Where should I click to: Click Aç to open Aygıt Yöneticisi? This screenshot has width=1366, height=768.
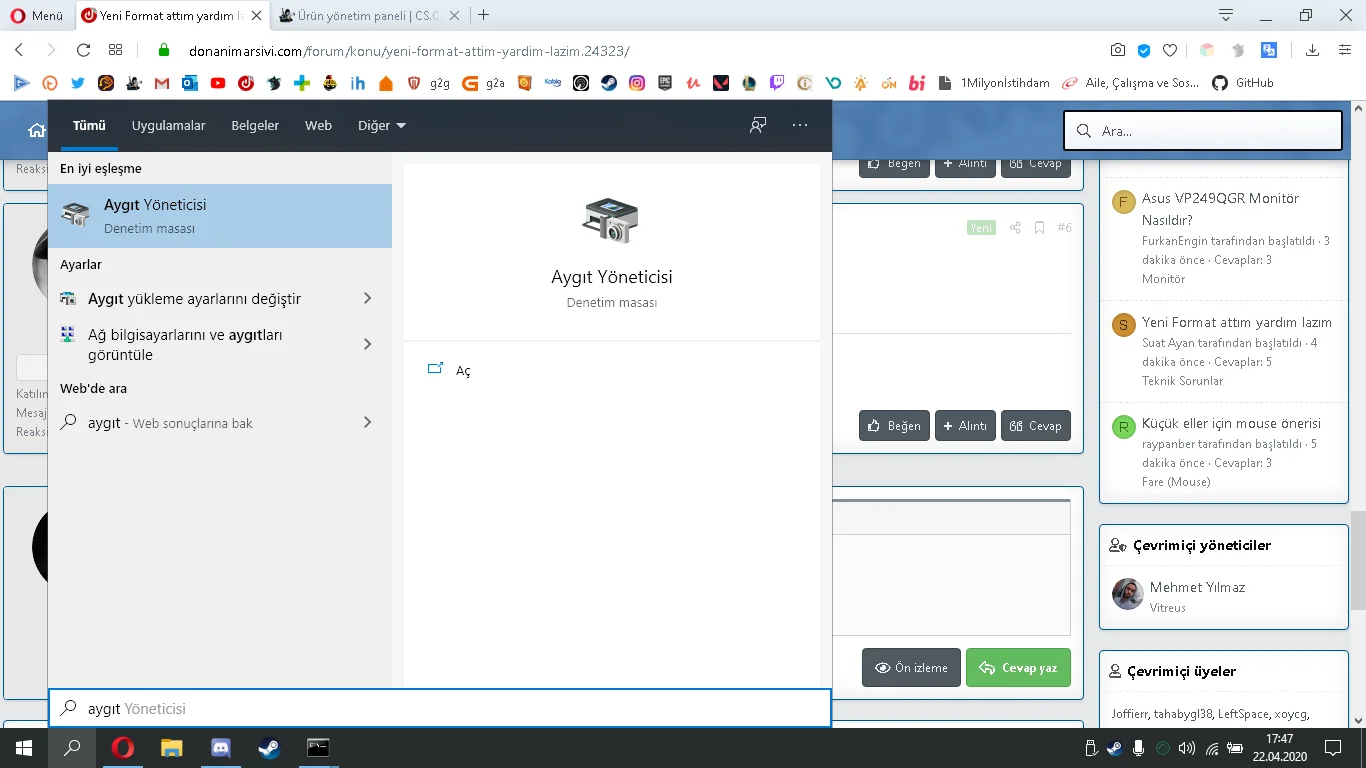[x=463, y=370]
